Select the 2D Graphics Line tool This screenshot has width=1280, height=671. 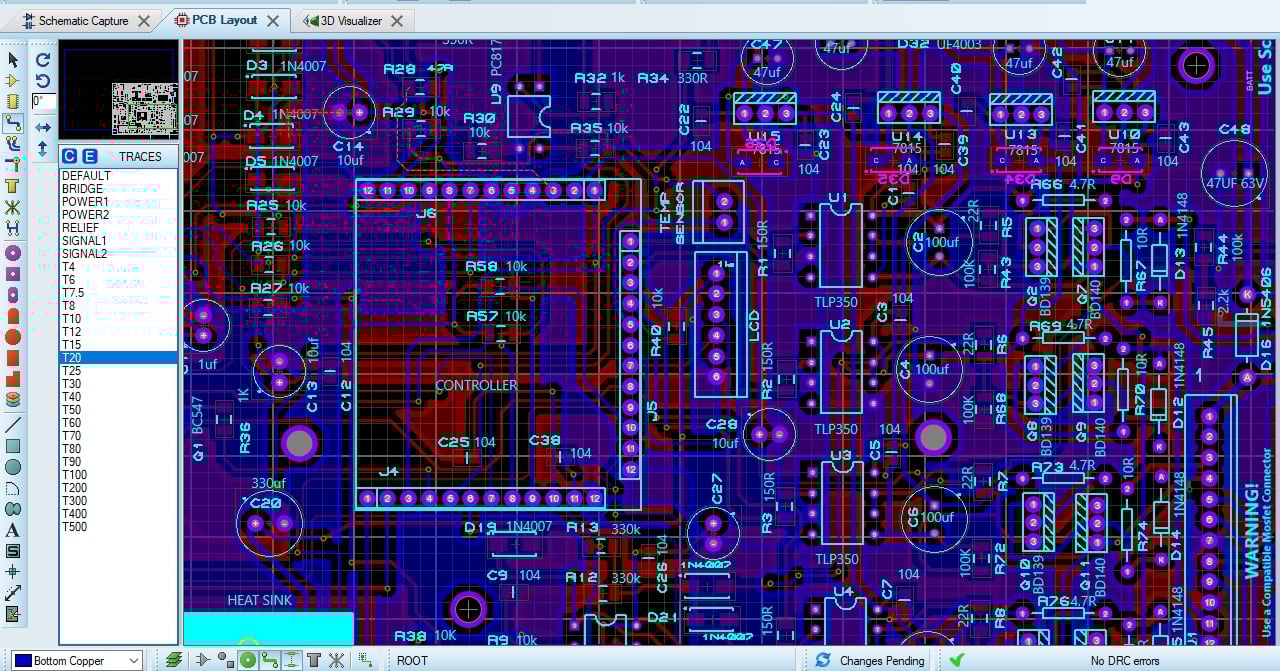coord(13,425)
